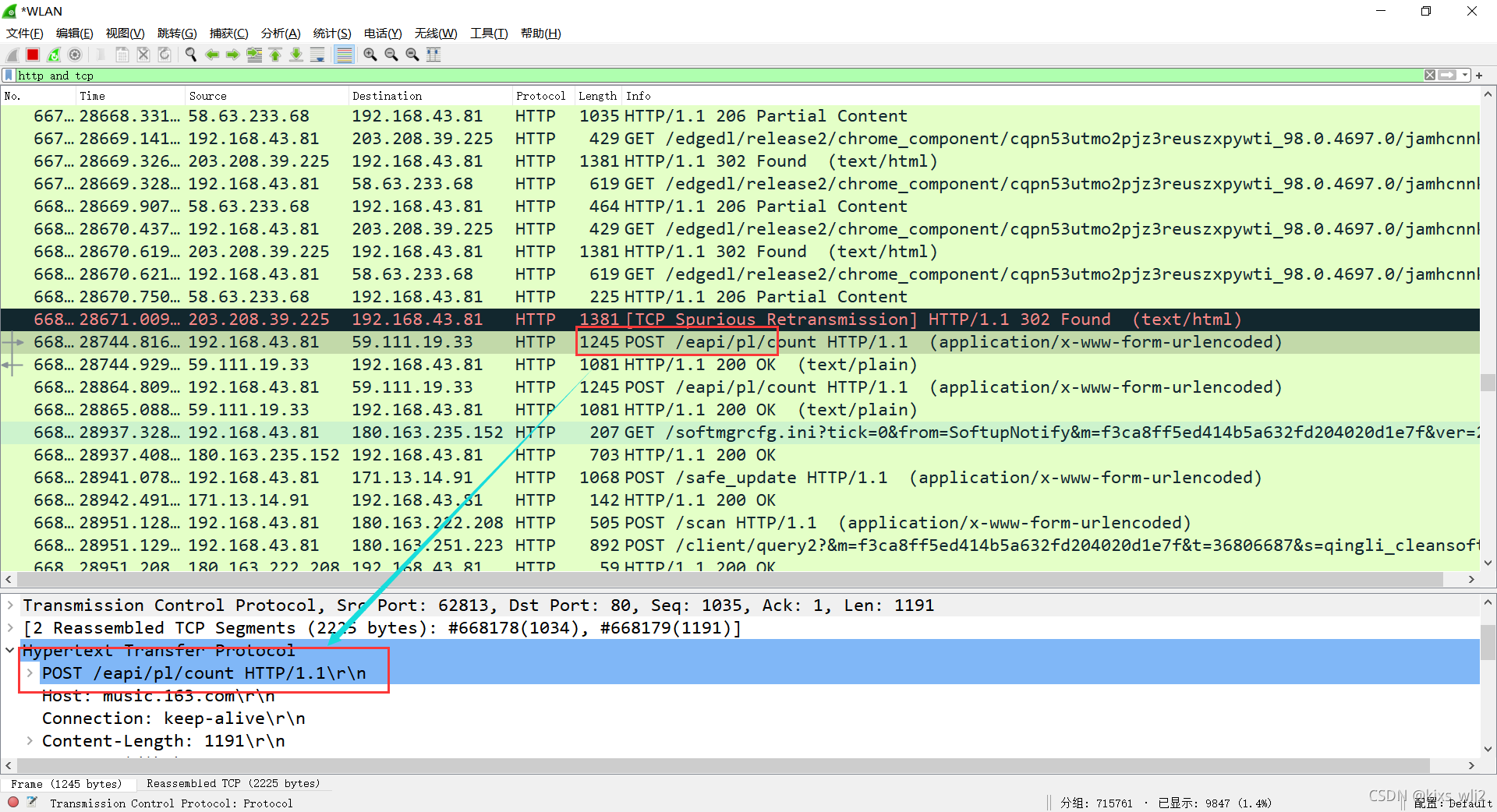Select the POST /safe_update packet row

[740, 478]
